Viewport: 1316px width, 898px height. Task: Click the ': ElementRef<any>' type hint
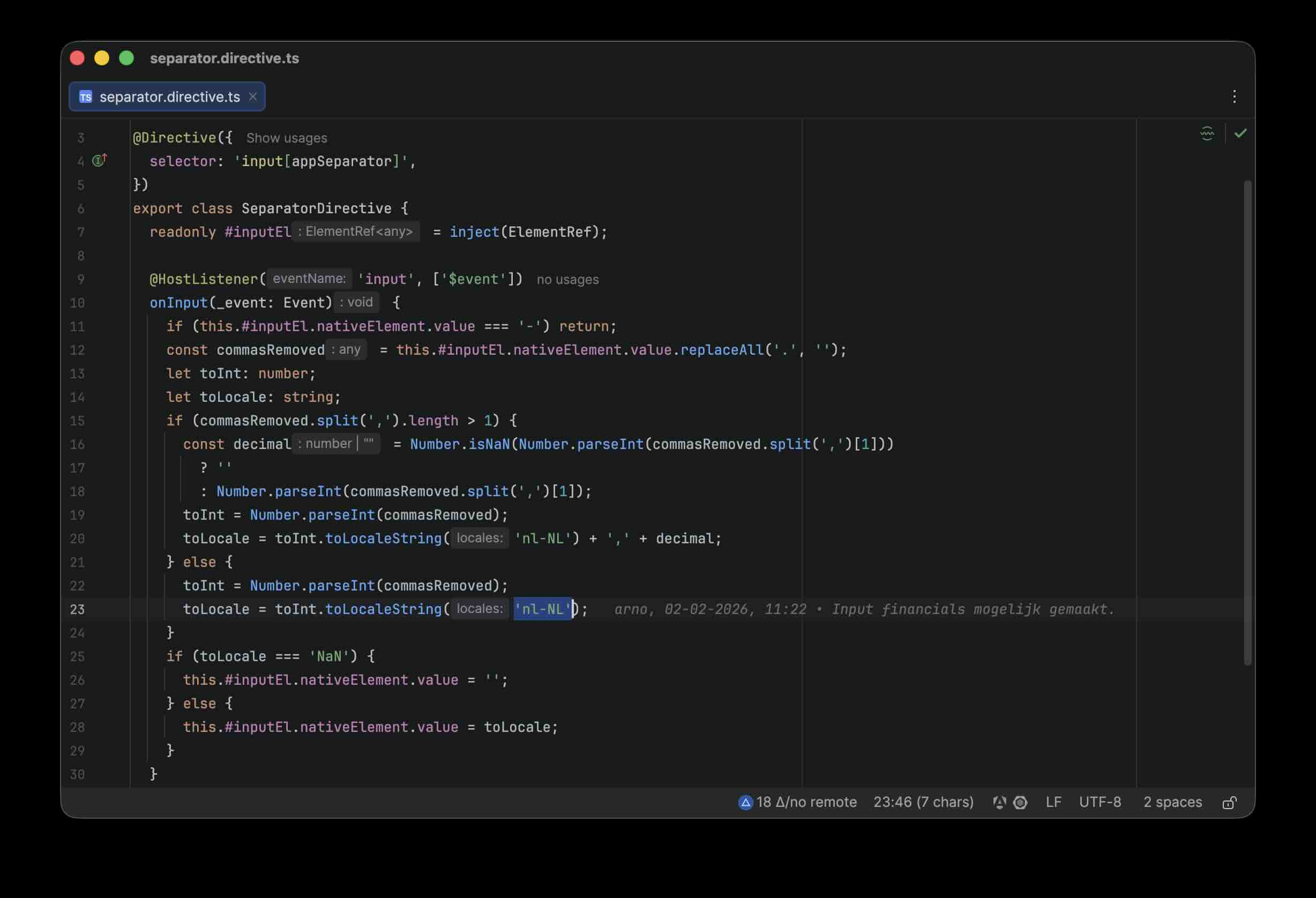[x=356, y=231]
